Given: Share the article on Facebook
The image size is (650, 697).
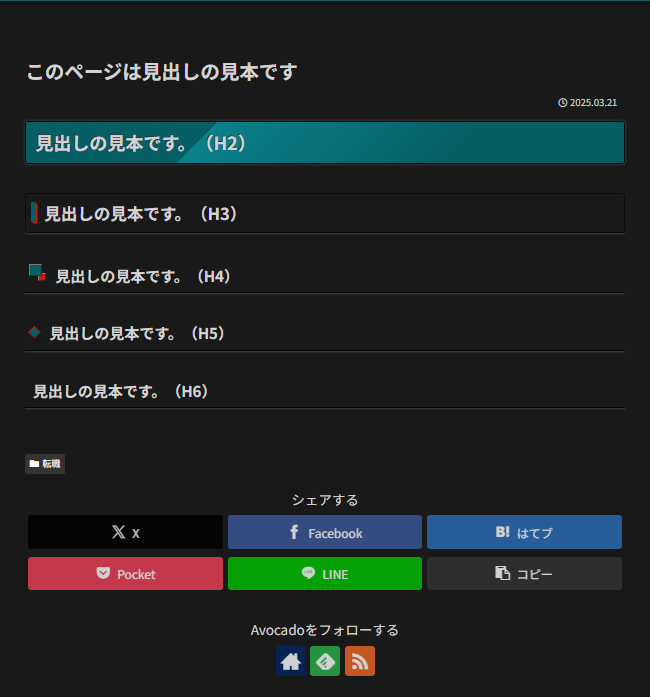Looking at the screenshot, I should click(x=325, y=532).
